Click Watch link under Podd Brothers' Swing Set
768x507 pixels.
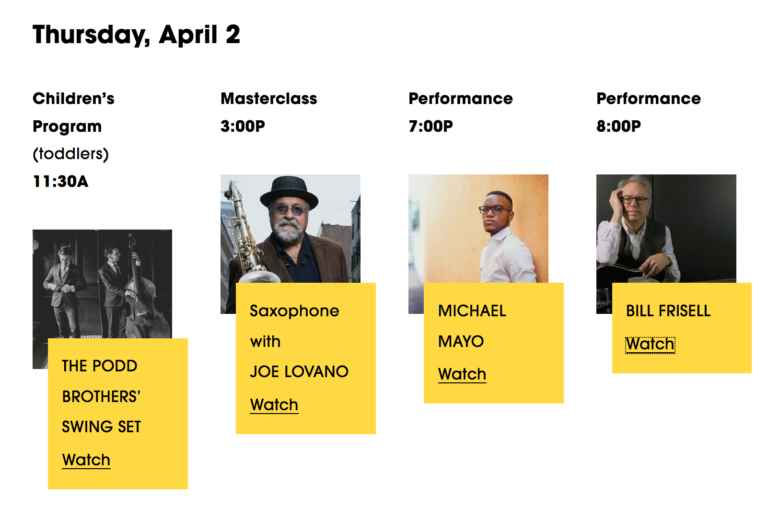[x=86, y=460]
